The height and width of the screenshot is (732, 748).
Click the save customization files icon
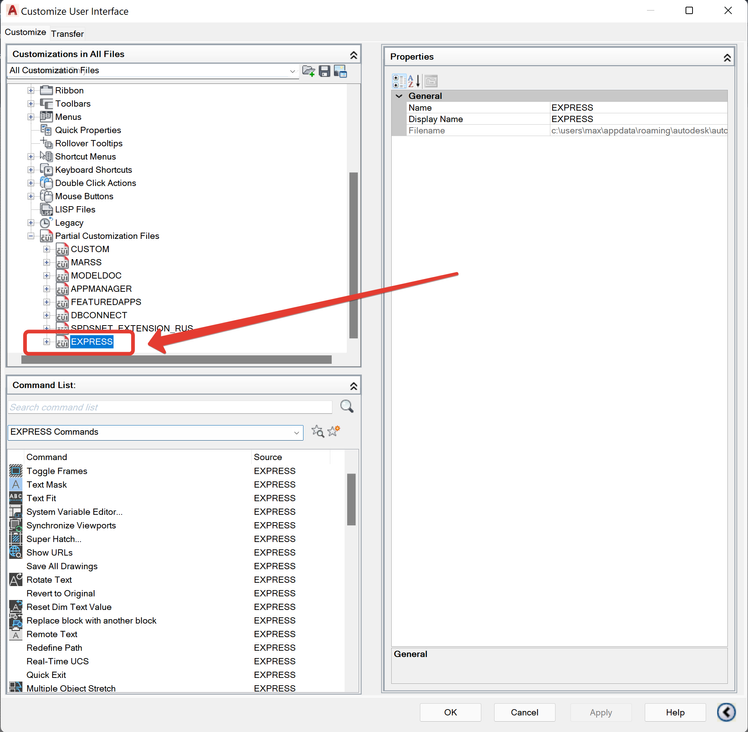324,71
